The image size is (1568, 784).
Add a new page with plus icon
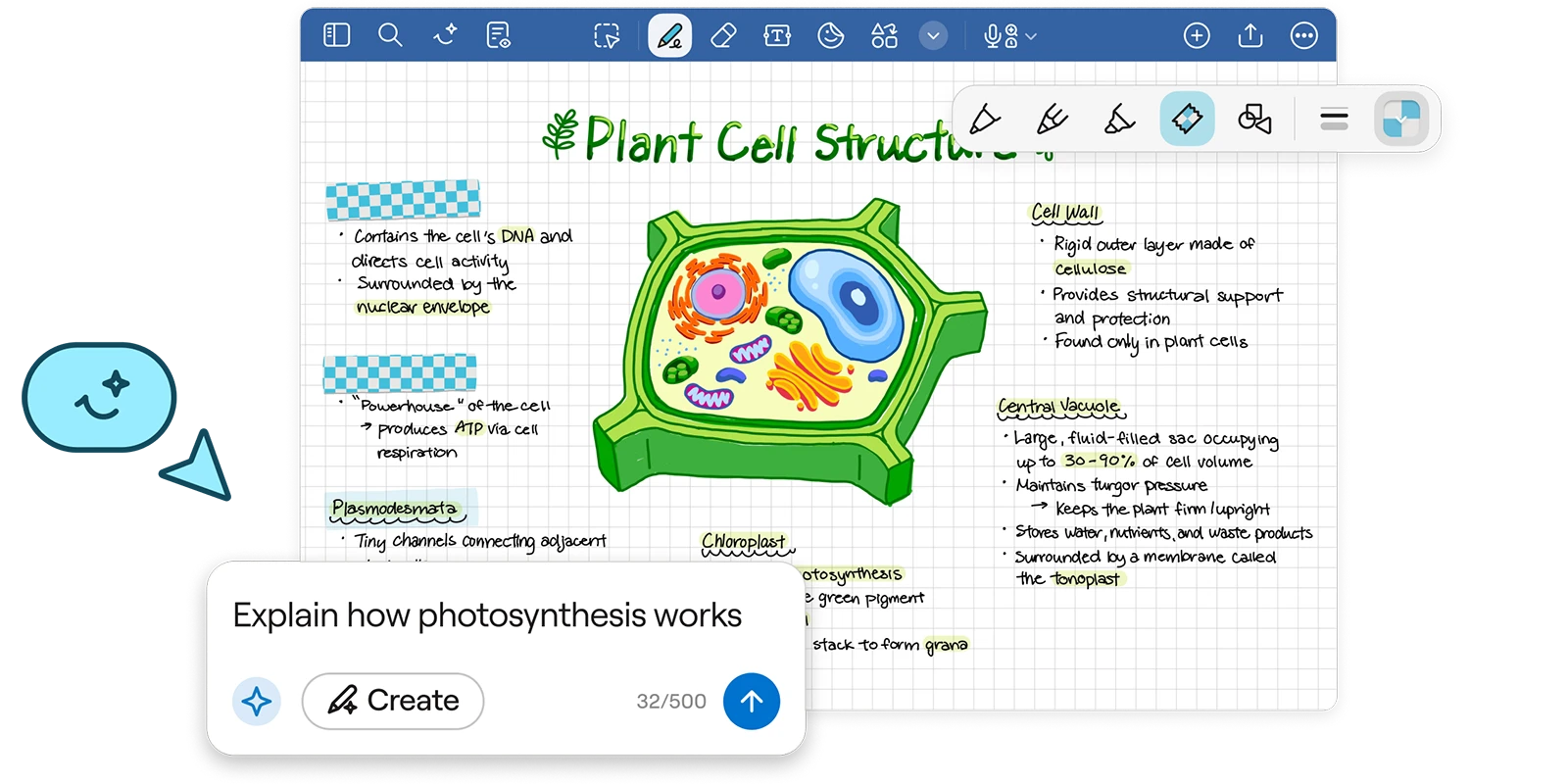(x=1197, y=36)
